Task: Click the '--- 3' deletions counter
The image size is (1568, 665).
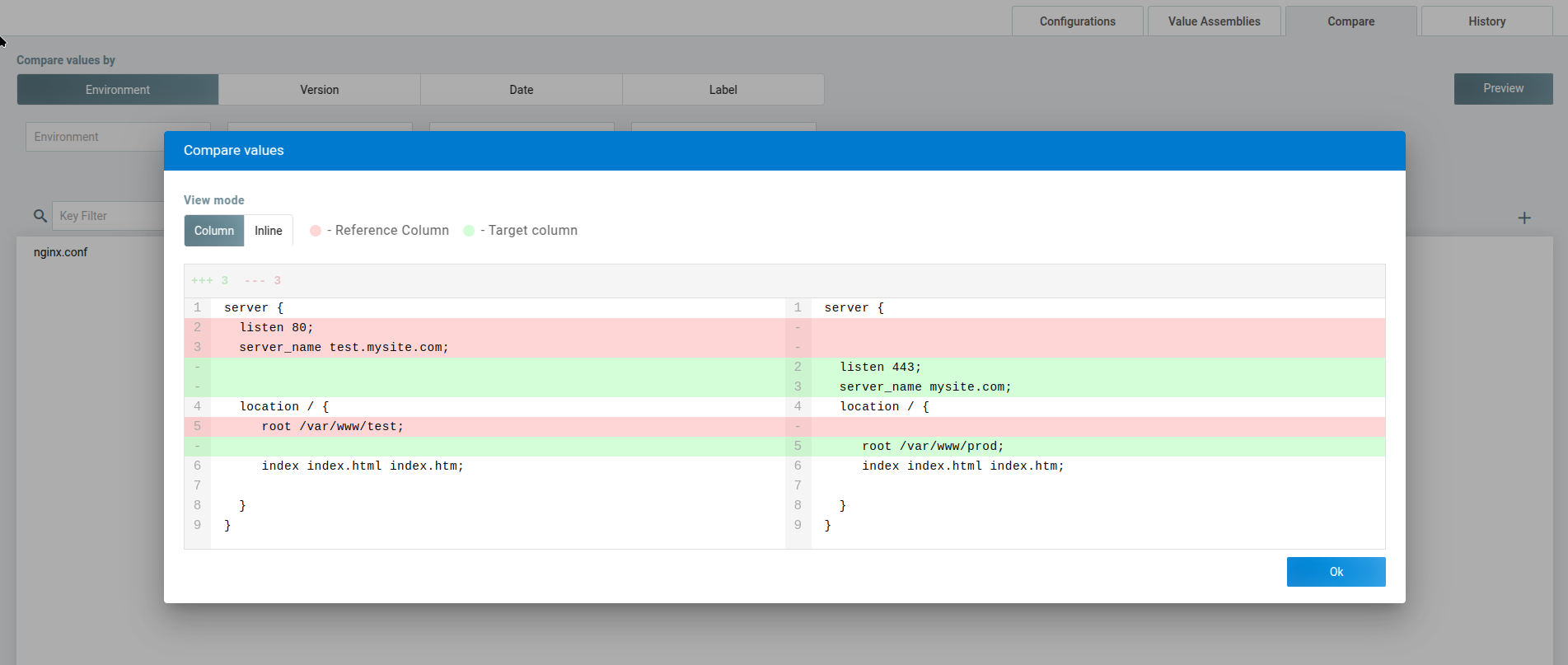Action: [263, 281]
